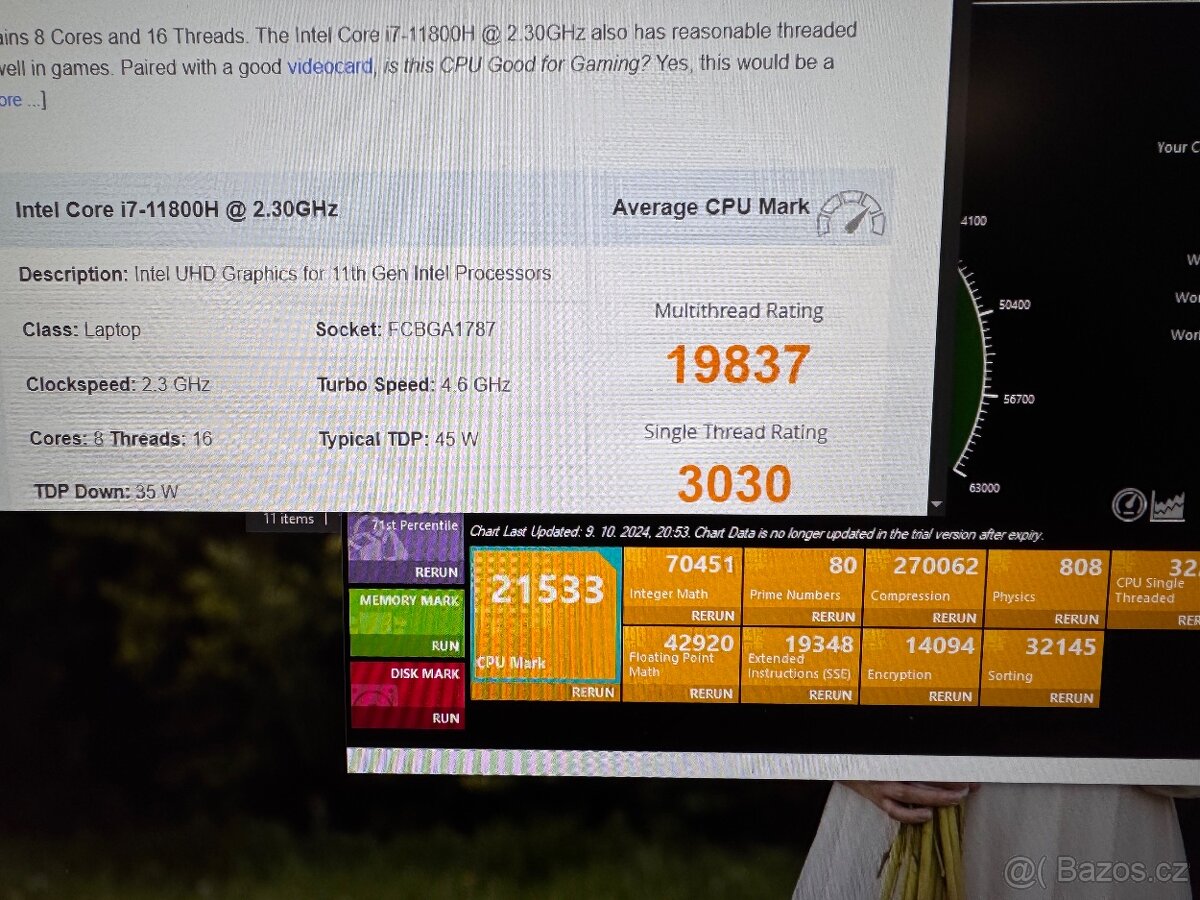This screenshot has width=1200, height=900.
Task: Rerun the Extended Instructions SSE test
Action: point(831,695)
